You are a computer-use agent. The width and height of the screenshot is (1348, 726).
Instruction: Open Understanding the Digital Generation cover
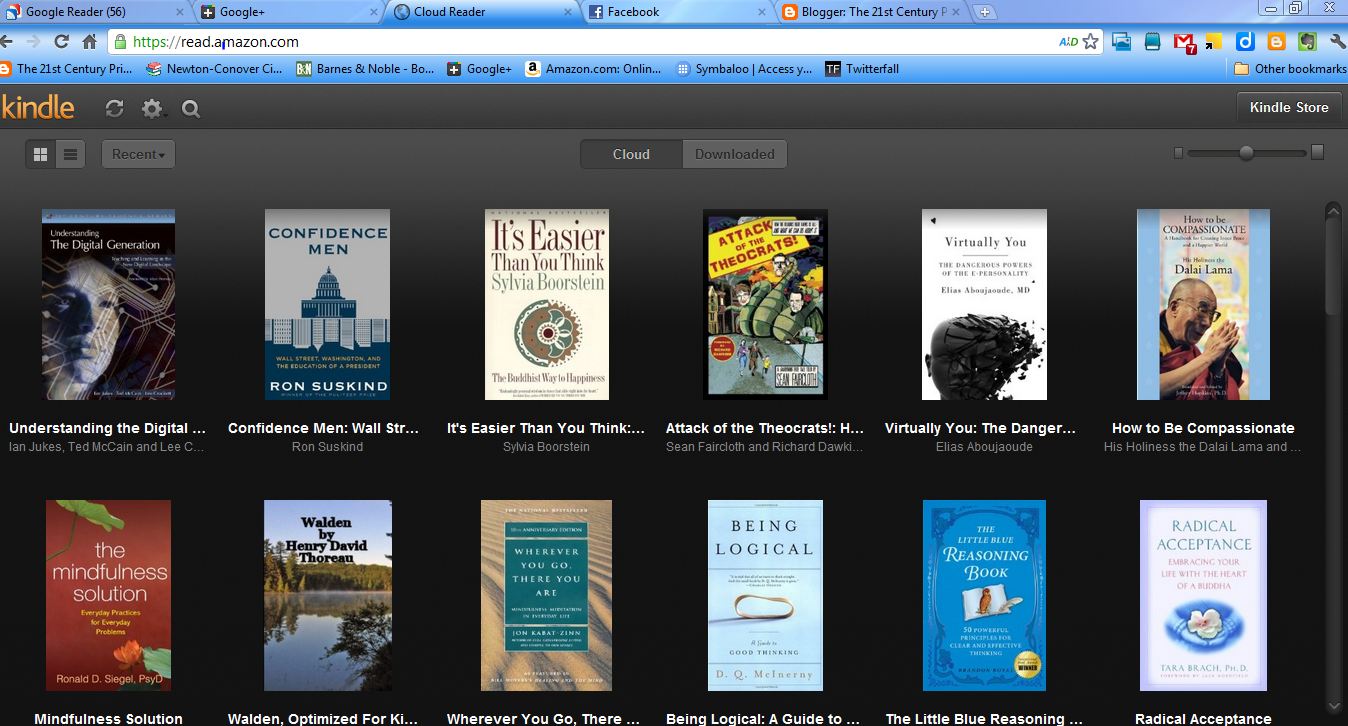[x=108, y=304]
